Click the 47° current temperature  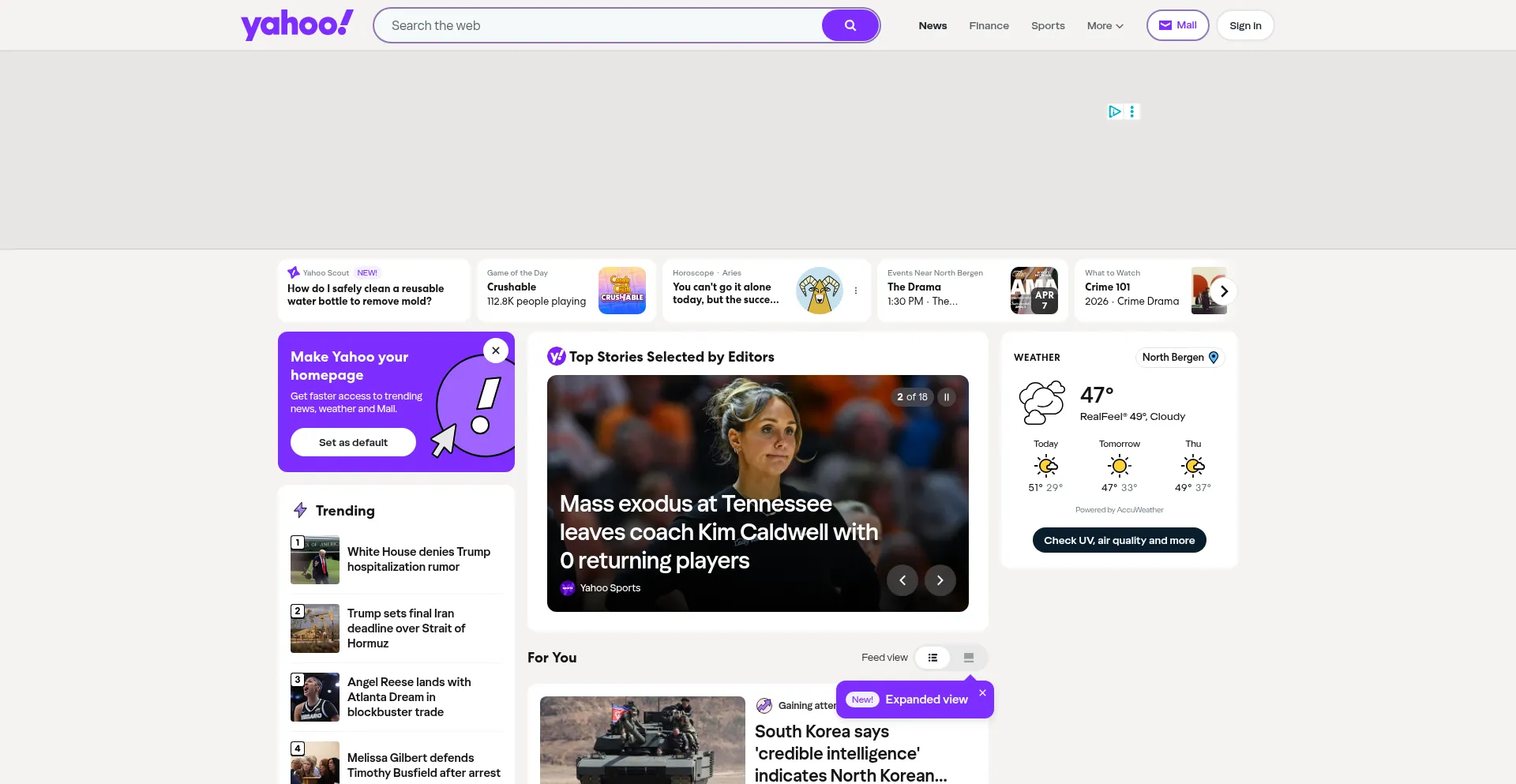coord(1097,394)
